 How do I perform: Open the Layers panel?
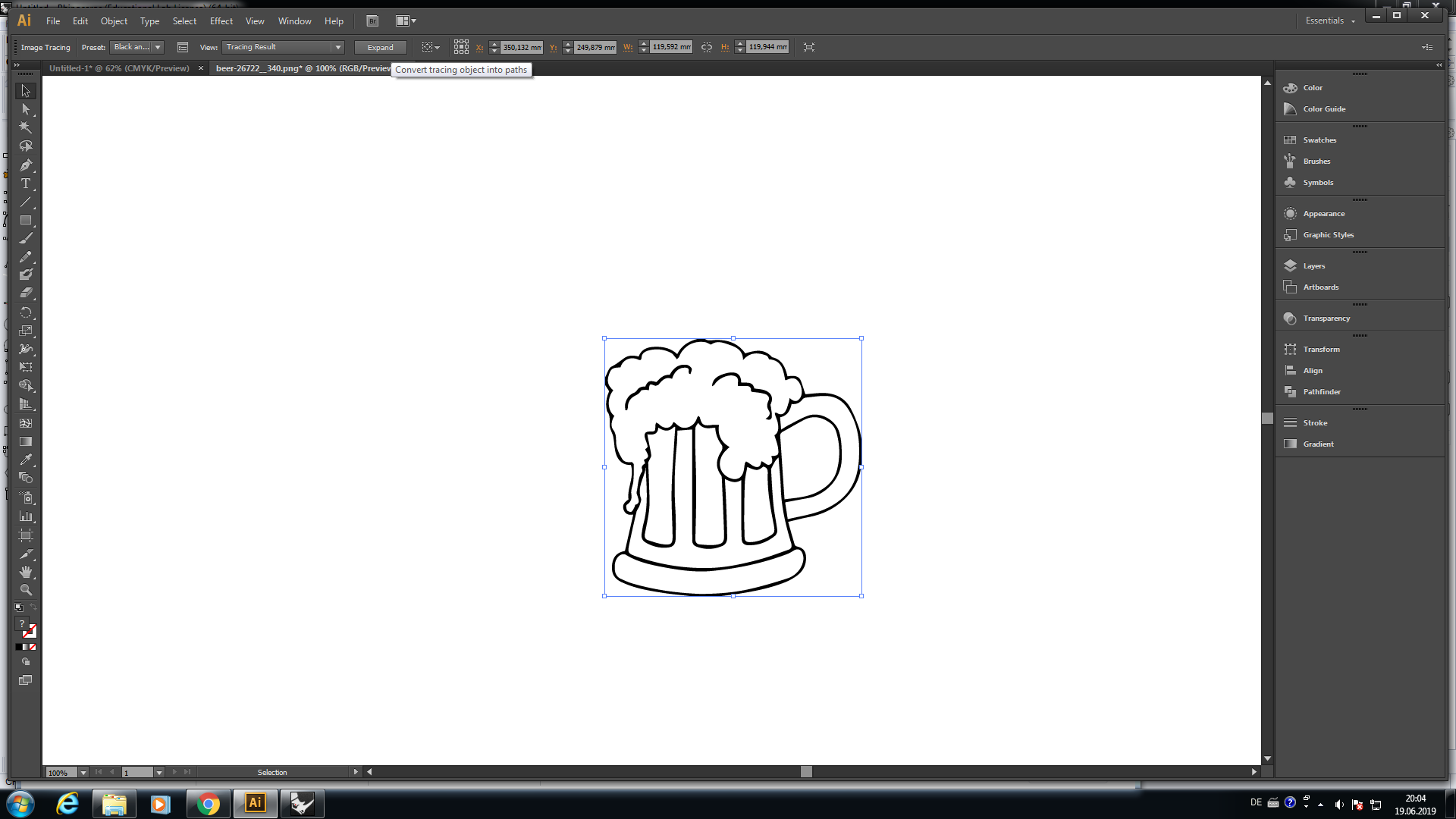(1313, 266)
